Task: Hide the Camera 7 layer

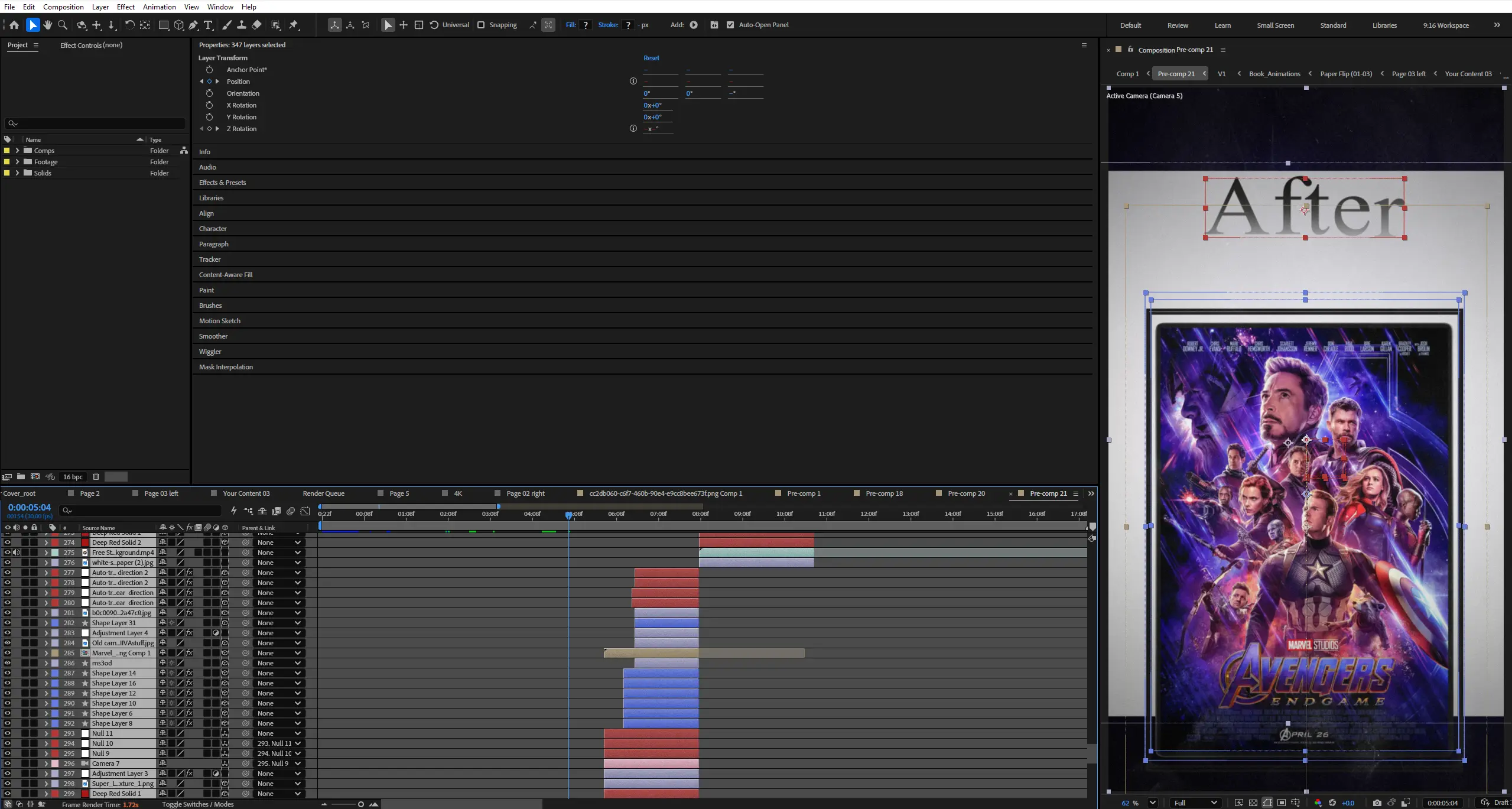Action: click(x=7, y=763)
